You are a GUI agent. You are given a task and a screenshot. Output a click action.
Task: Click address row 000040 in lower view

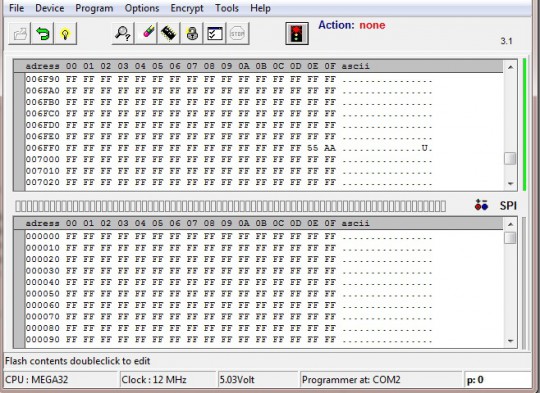[x=229, y=282]
